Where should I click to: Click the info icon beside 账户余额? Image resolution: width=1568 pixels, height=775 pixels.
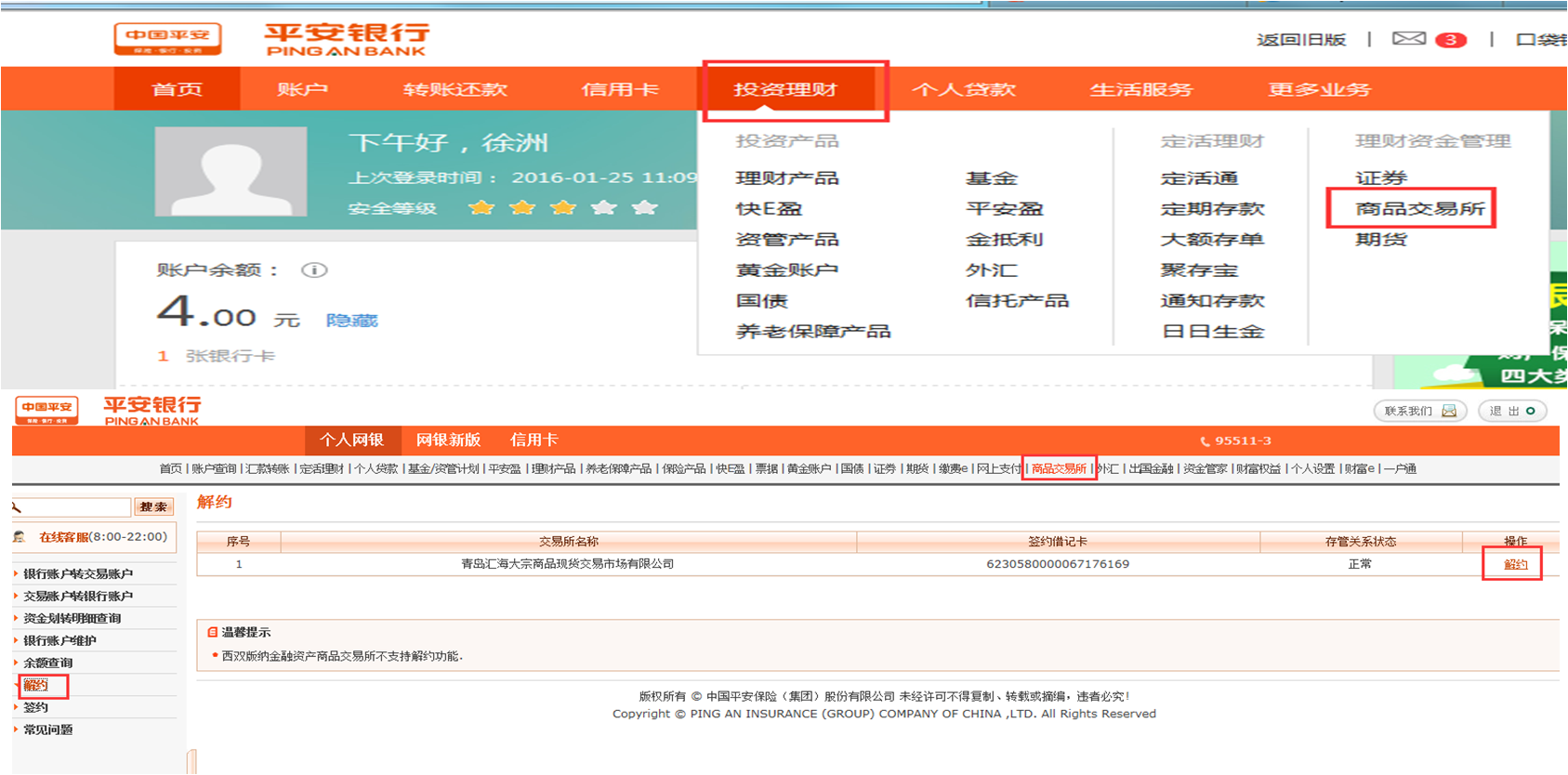coord(314,270)
